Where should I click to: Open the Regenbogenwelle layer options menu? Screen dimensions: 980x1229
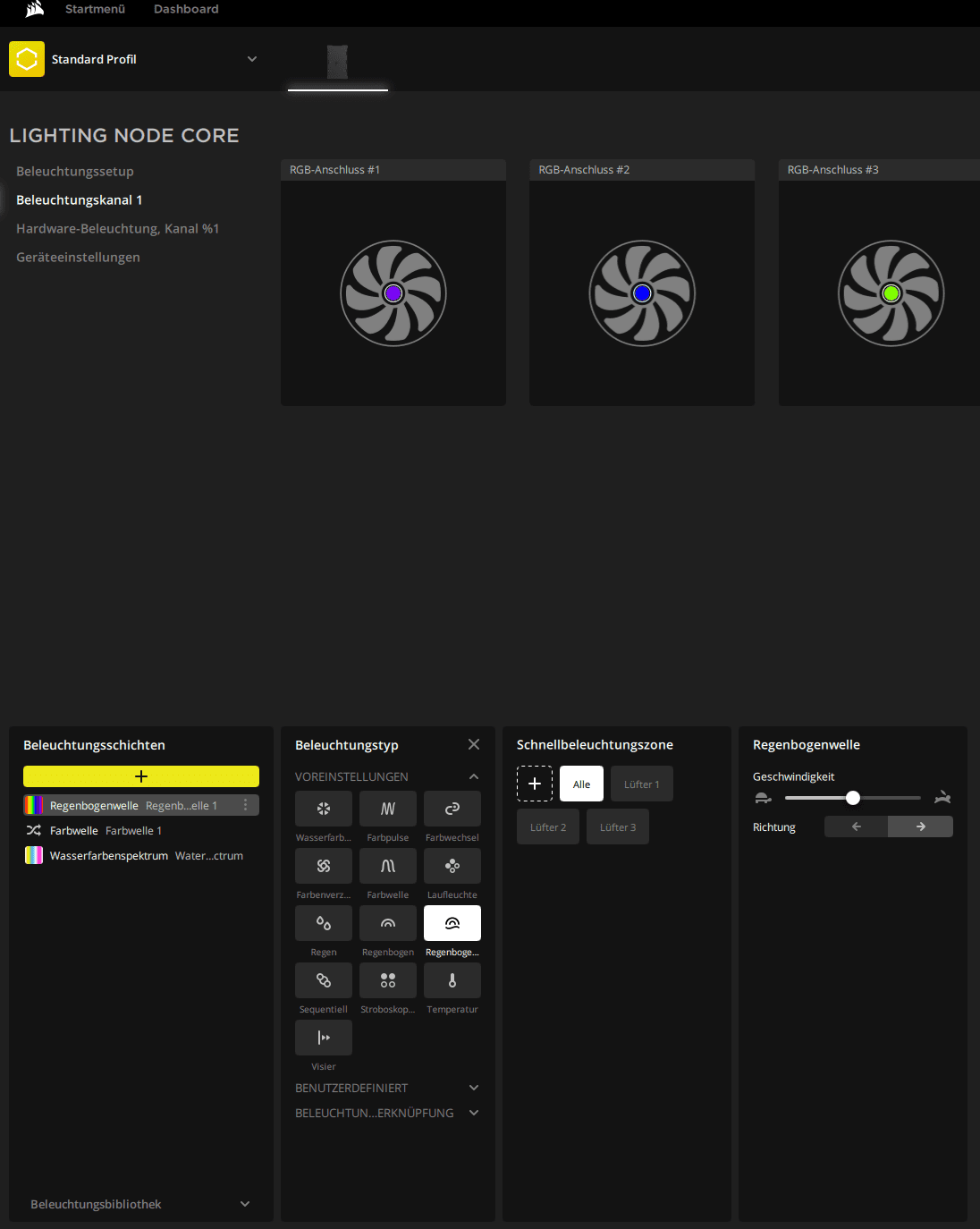[246, 805]
